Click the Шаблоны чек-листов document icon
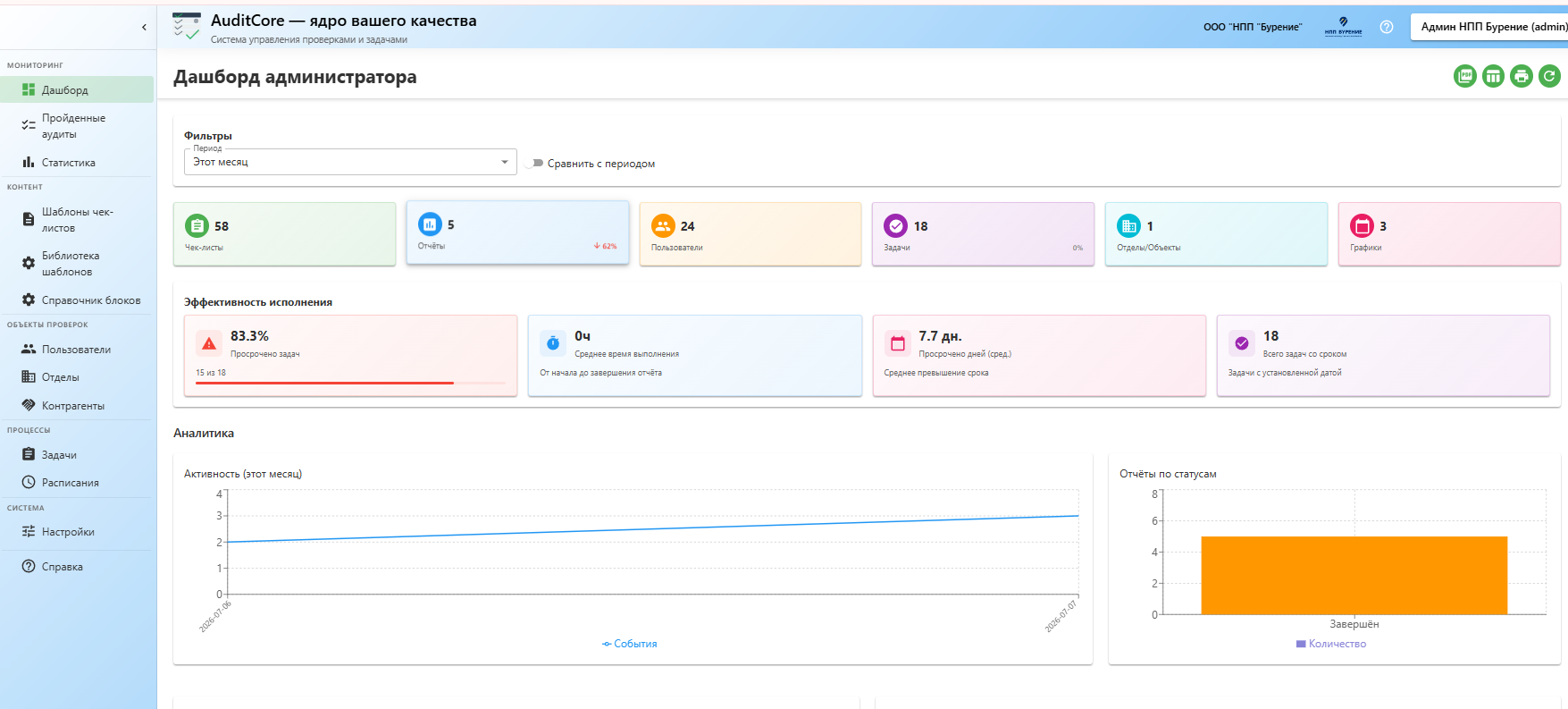 pyautogui.click(x=29, y=220)
